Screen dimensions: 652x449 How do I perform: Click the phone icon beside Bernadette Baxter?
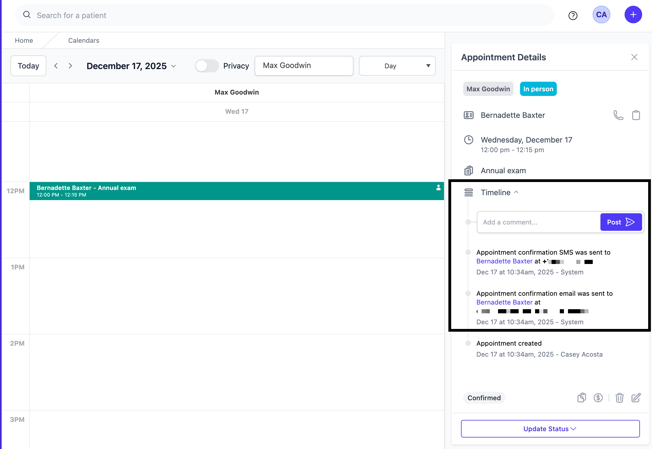(x=618, y=116)
